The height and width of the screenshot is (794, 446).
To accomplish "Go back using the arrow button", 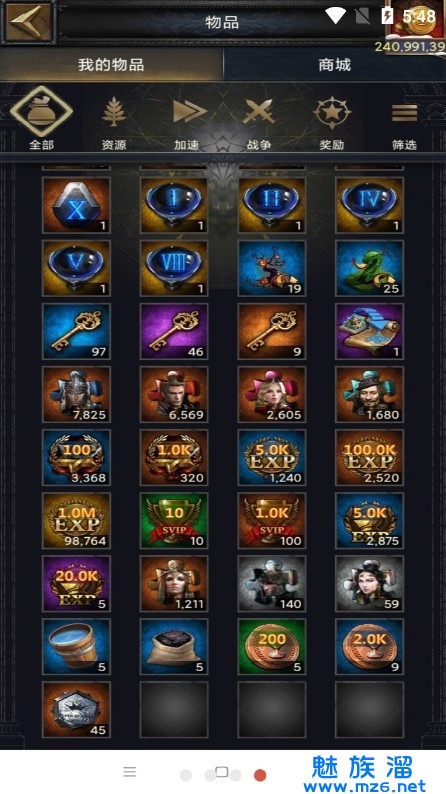I will click(x=27, y=22).
